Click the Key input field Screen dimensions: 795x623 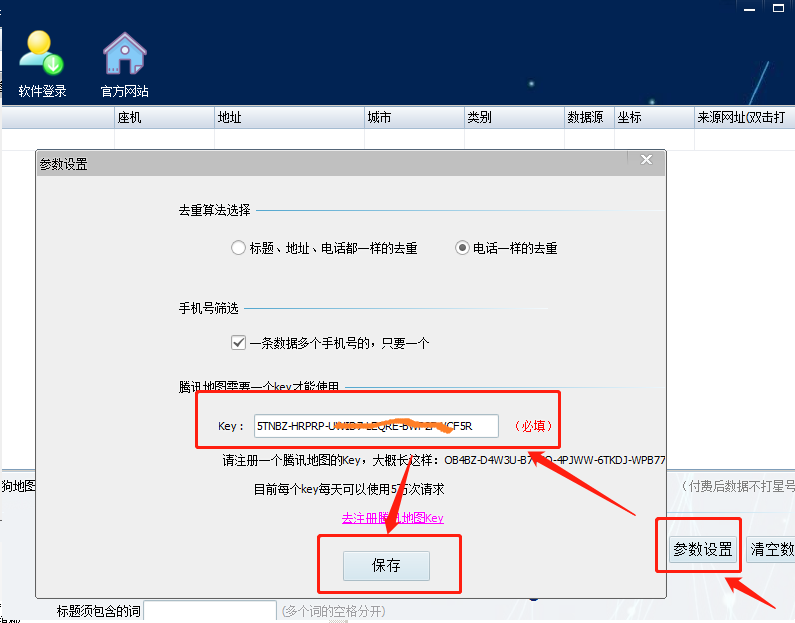tap(376, 426)
